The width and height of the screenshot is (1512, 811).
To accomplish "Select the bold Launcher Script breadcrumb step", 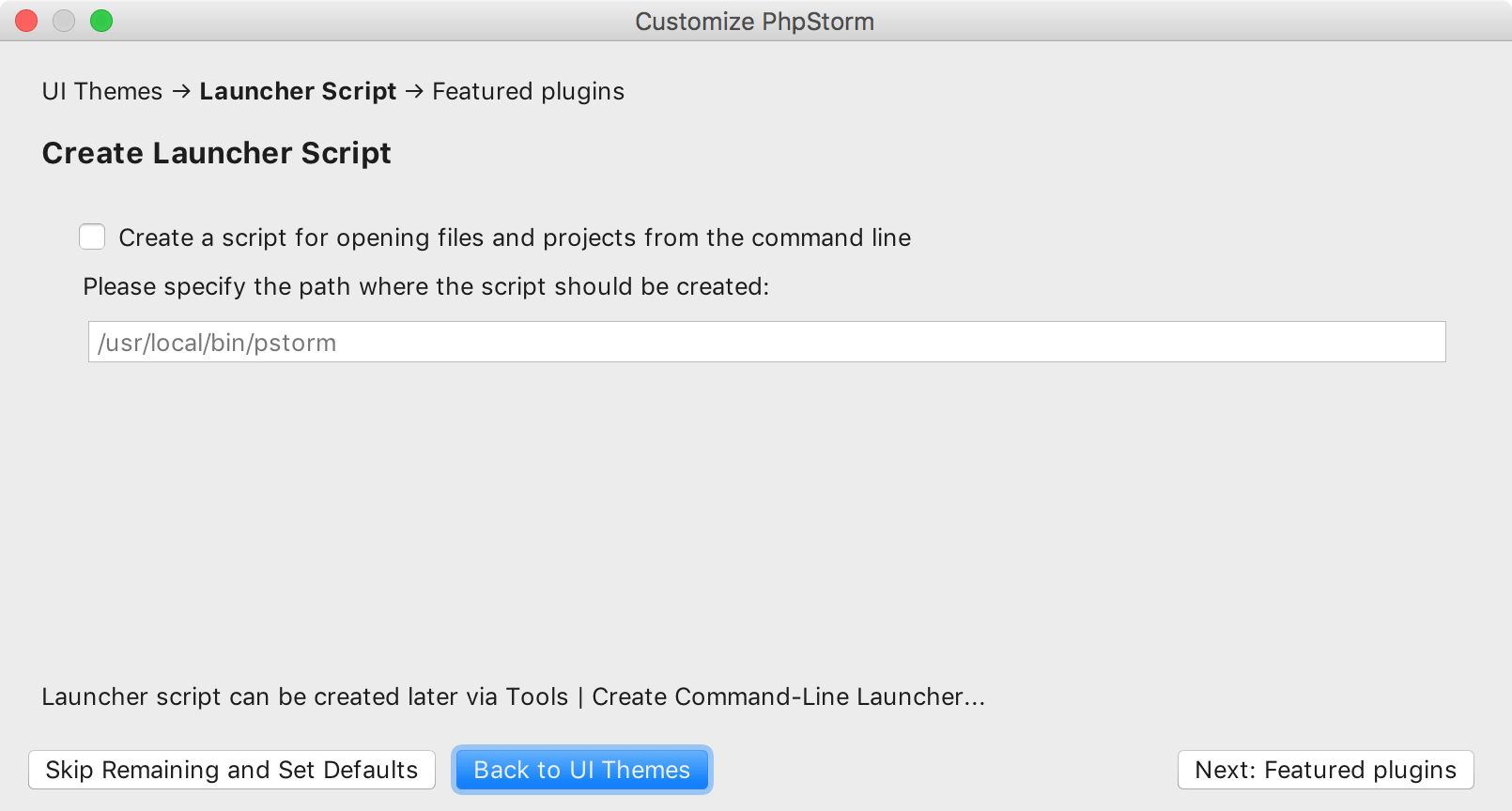I will tap(298, 91).
